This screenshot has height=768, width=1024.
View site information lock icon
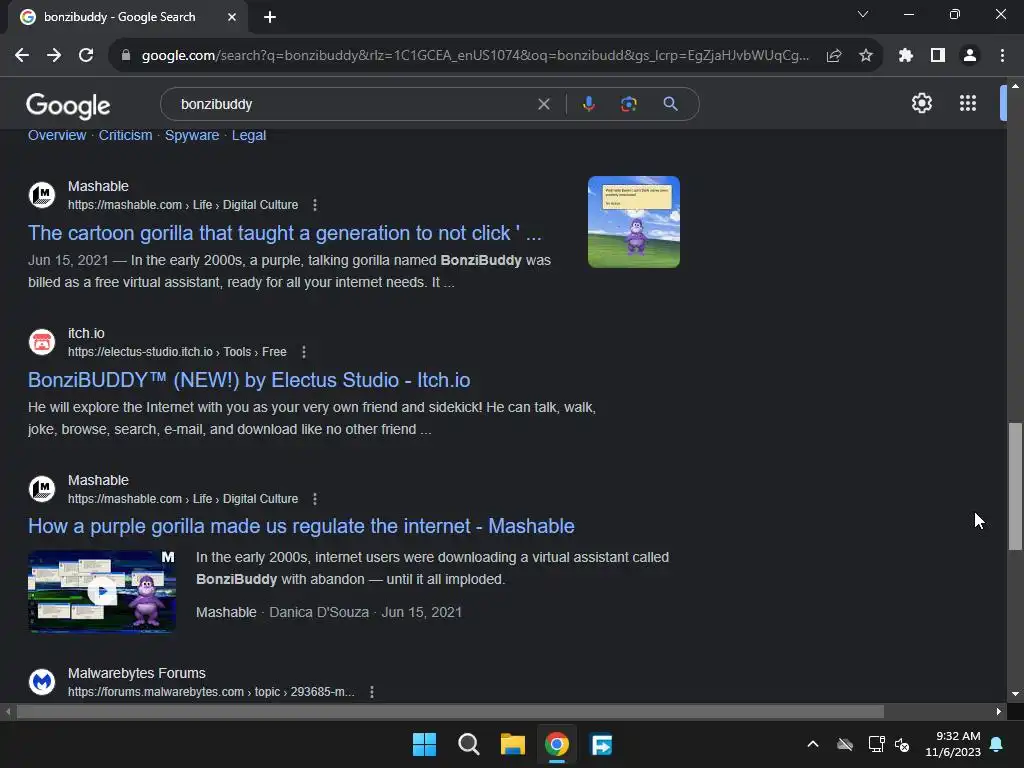coord(126,56)
